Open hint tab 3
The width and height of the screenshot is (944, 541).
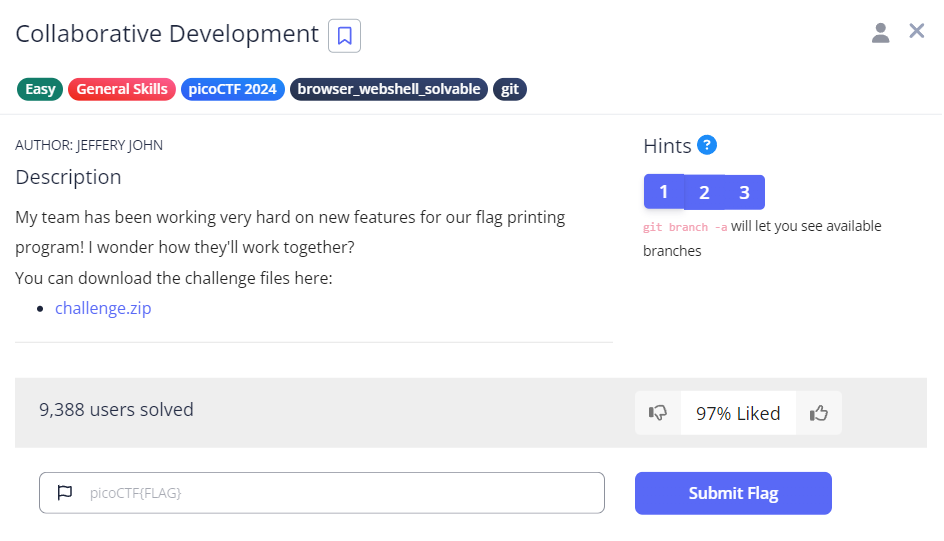click(x=744, y=193)
